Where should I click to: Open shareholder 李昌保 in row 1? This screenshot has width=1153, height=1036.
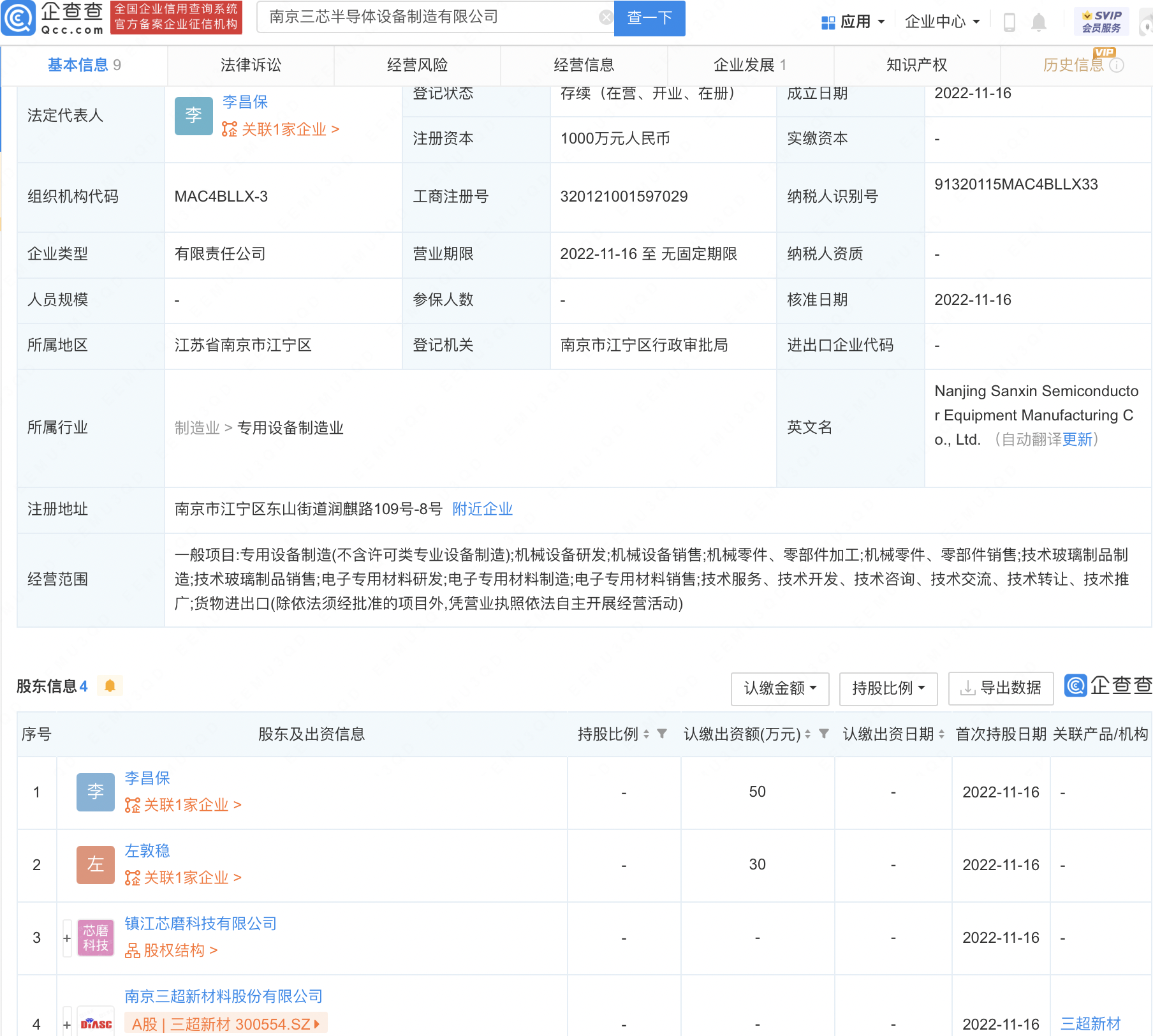[147, 778]
